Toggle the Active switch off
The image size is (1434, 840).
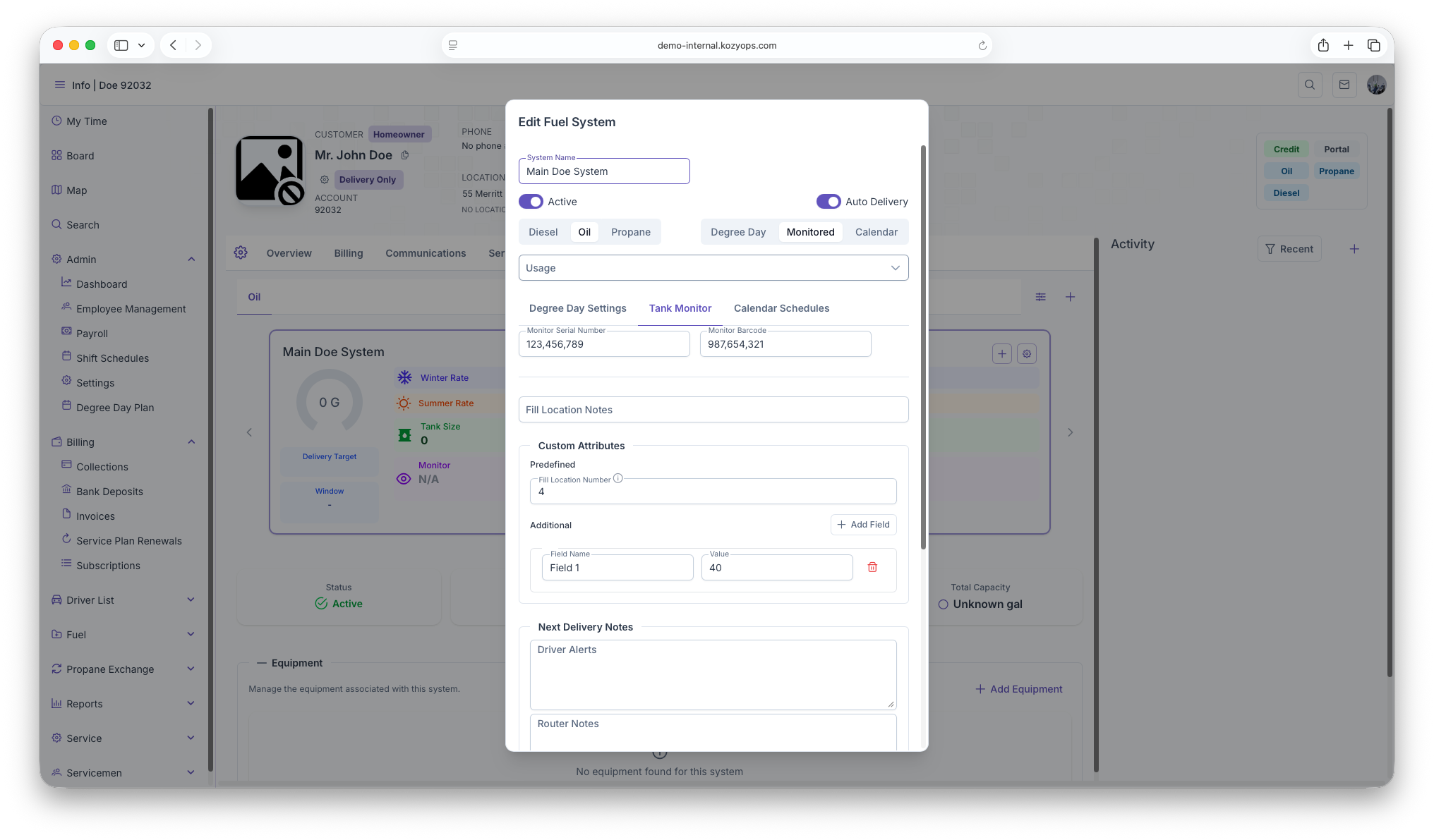(531, 202)
